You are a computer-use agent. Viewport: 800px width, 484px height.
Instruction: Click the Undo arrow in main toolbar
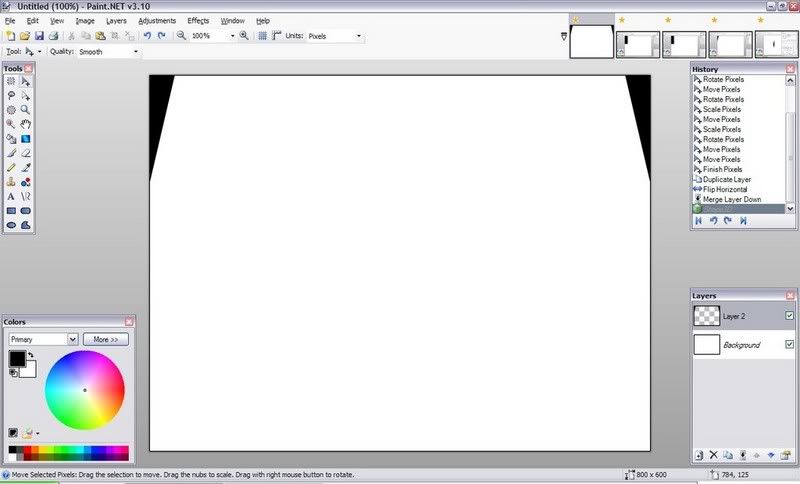pos(147,35)
